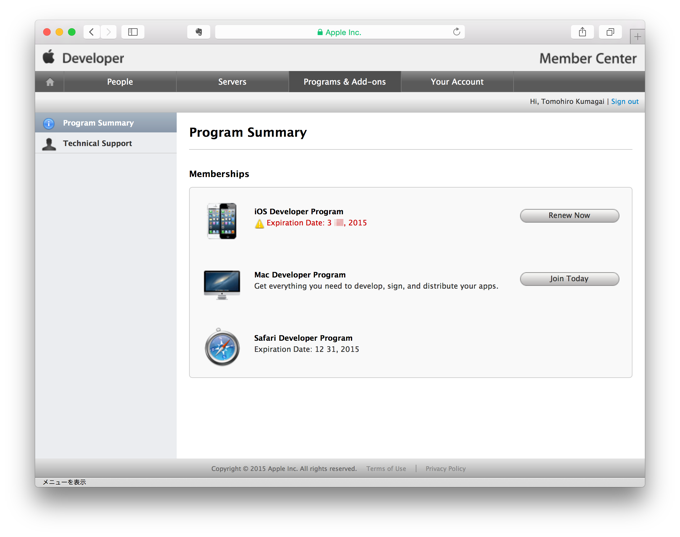This screenshot has height=537, width=680.
Task: Click the Developer title text
Action: (93, 58)
